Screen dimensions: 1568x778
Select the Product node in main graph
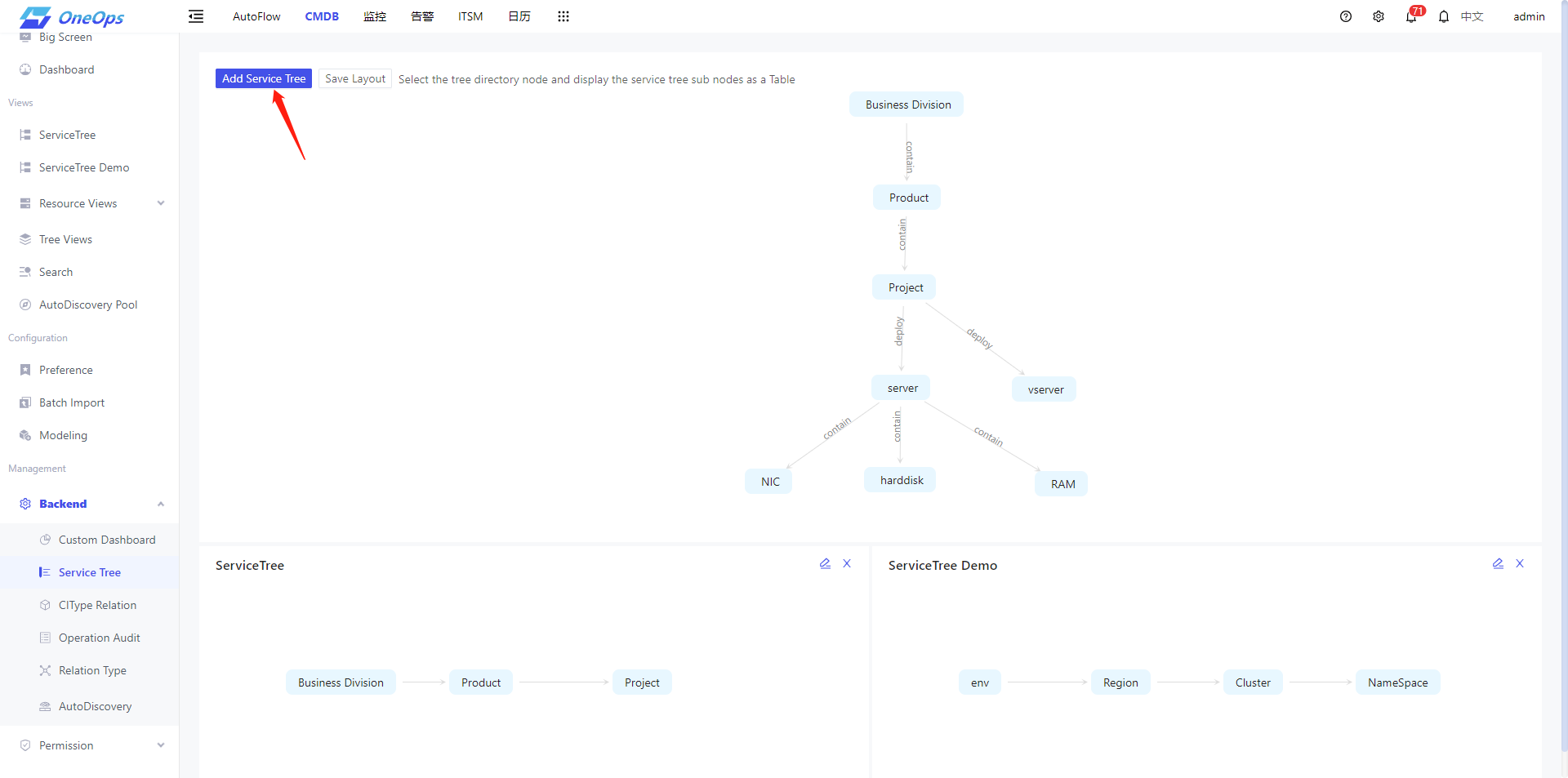(x=906, y=198)
